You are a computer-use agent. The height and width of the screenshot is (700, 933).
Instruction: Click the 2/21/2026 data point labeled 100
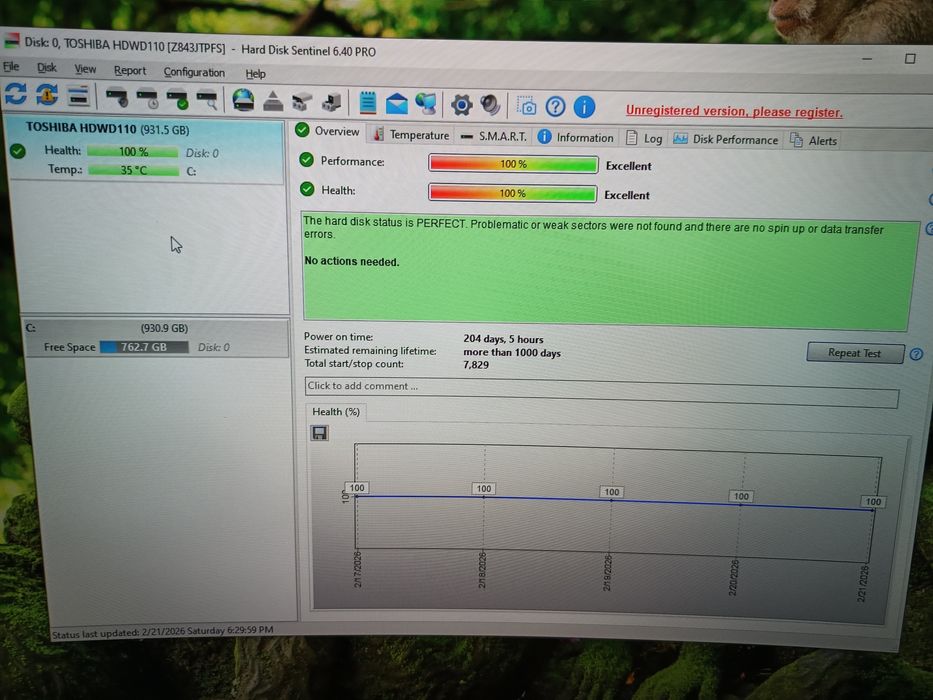[873, 501]
